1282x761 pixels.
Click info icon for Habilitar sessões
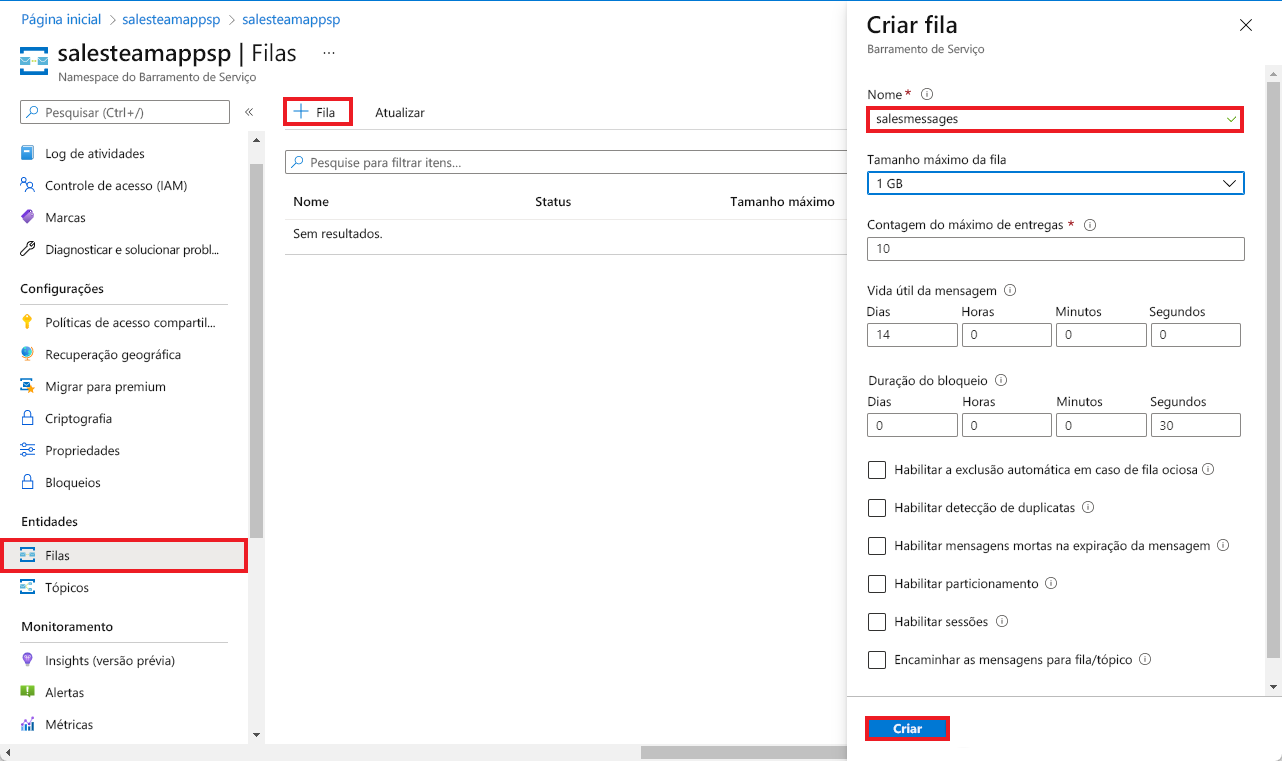[1001, 621]
